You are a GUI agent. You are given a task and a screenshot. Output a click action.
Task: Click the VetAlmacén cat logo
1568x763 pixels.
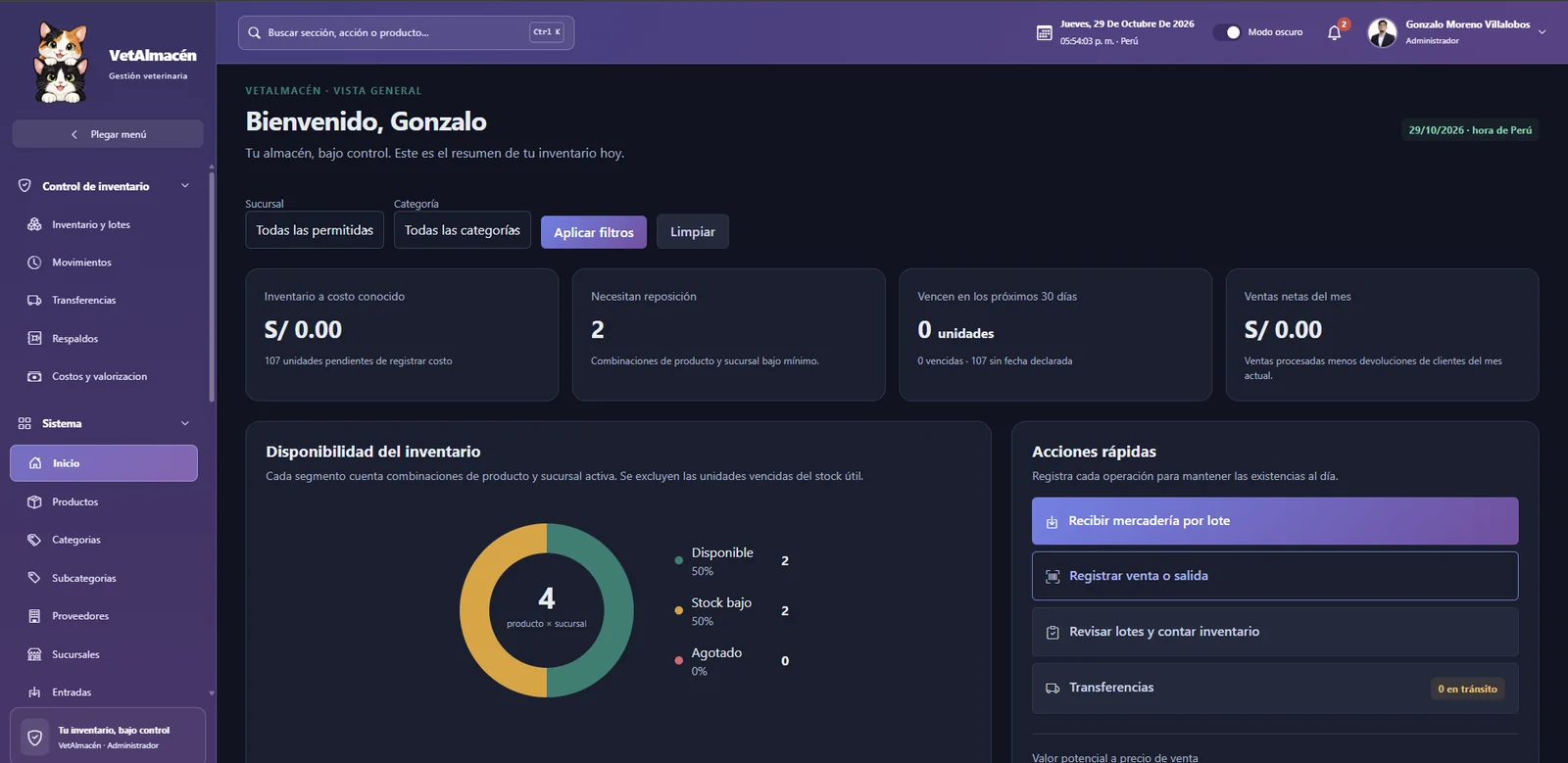tap(62, 63)
